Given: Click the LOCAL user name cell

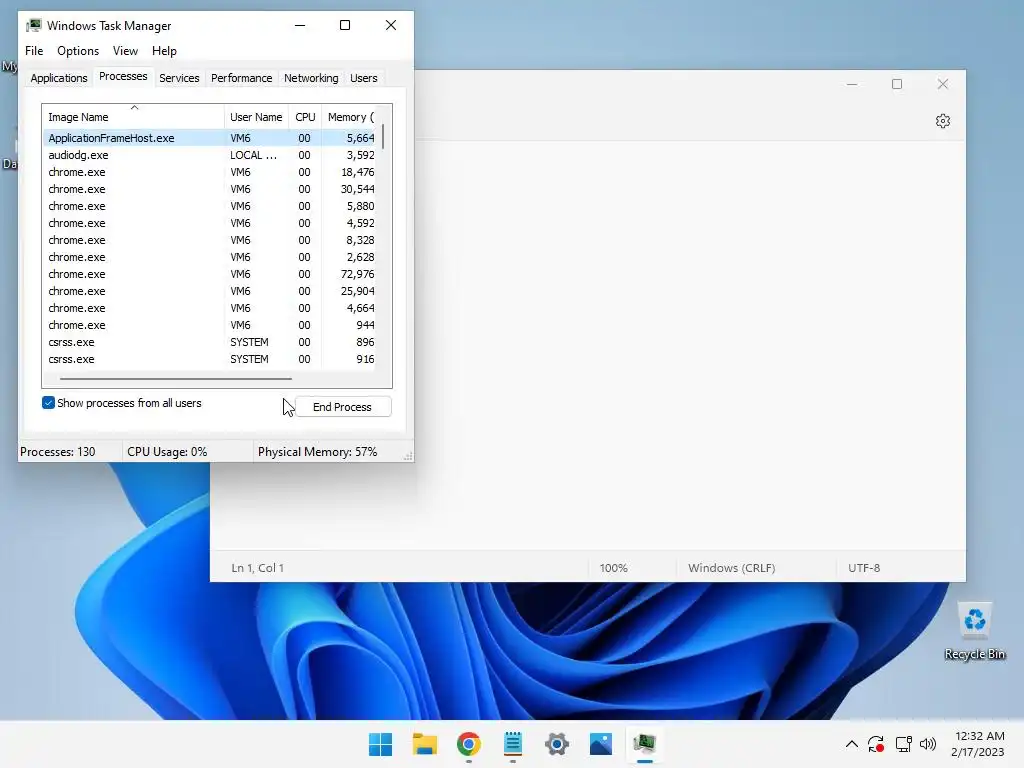Looking at the screenshot, I should [x=253, y=155].
